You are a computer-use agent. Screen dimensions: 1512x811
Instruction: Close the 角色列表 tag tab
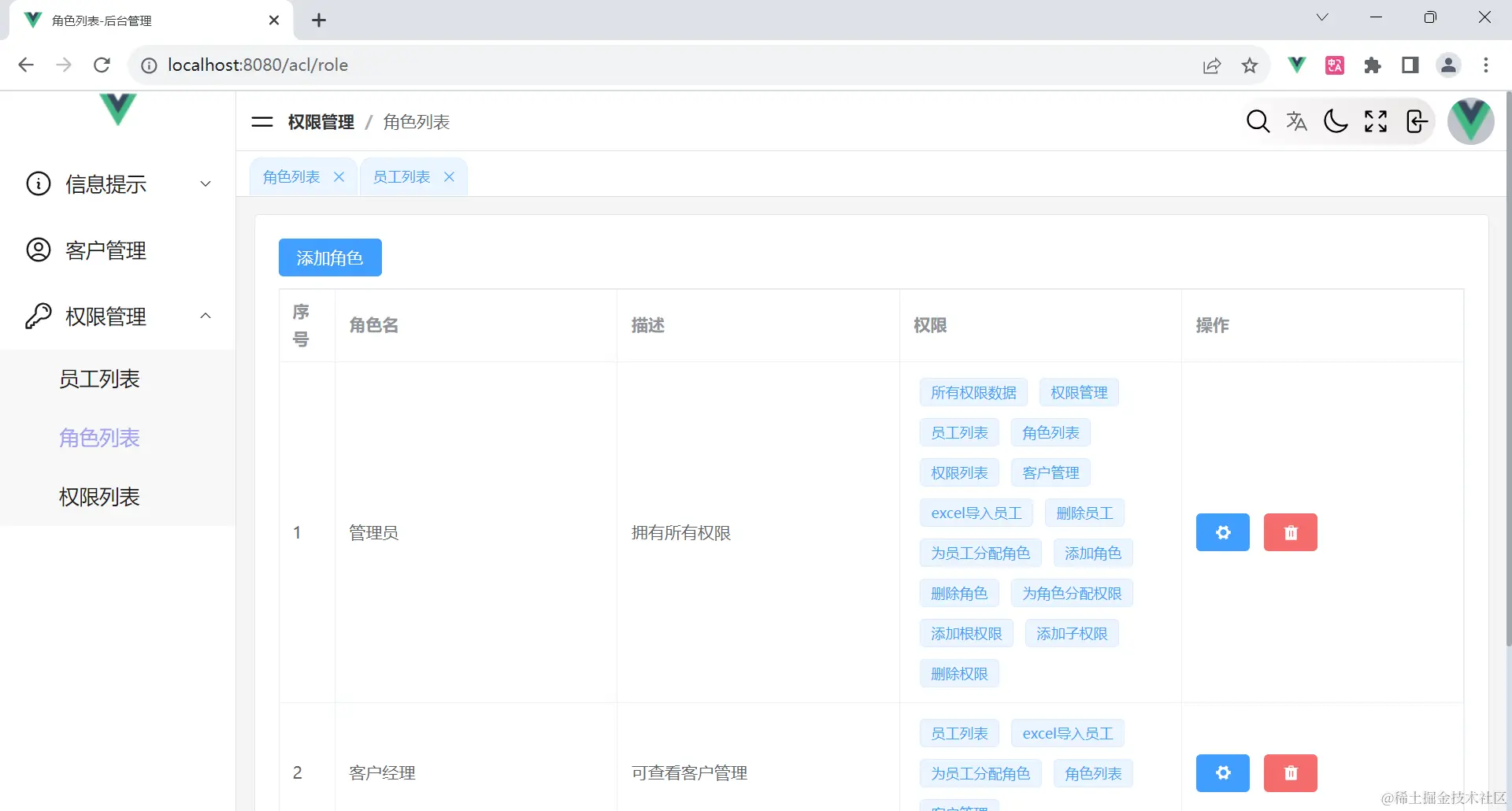[x=339, y=177]
